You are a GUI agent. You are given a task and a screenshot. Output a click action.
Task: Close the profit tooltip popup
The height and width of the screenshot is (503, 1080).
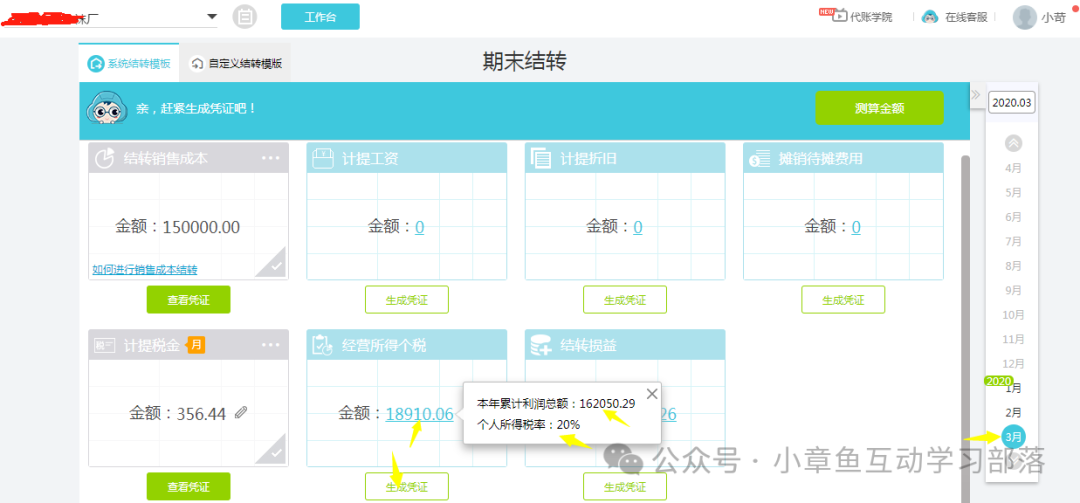[x=652, y=394]
